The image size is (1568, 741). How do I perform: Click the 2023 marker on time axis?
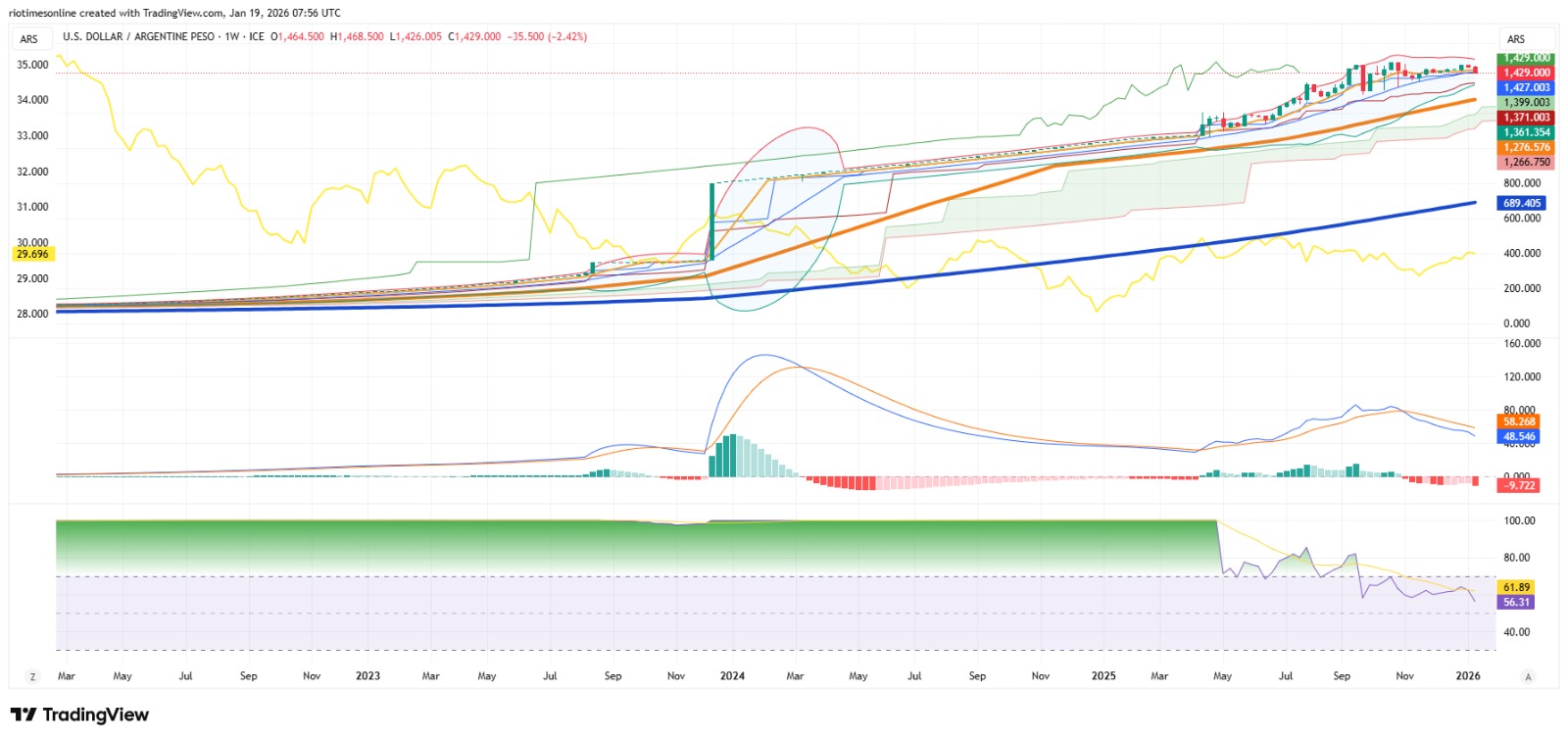pos(367,676)
